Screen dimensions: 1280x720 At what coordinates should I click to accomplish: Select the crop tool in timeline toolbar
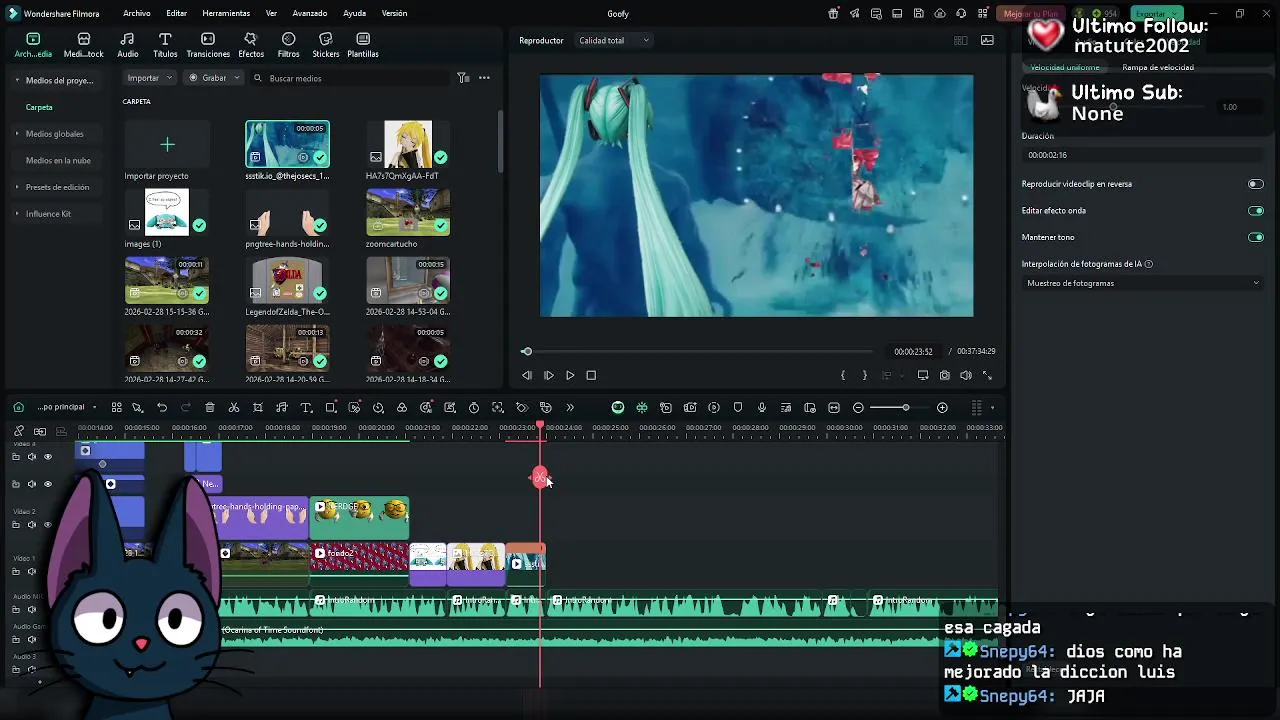pyautogui.click(x=258, y=407)
